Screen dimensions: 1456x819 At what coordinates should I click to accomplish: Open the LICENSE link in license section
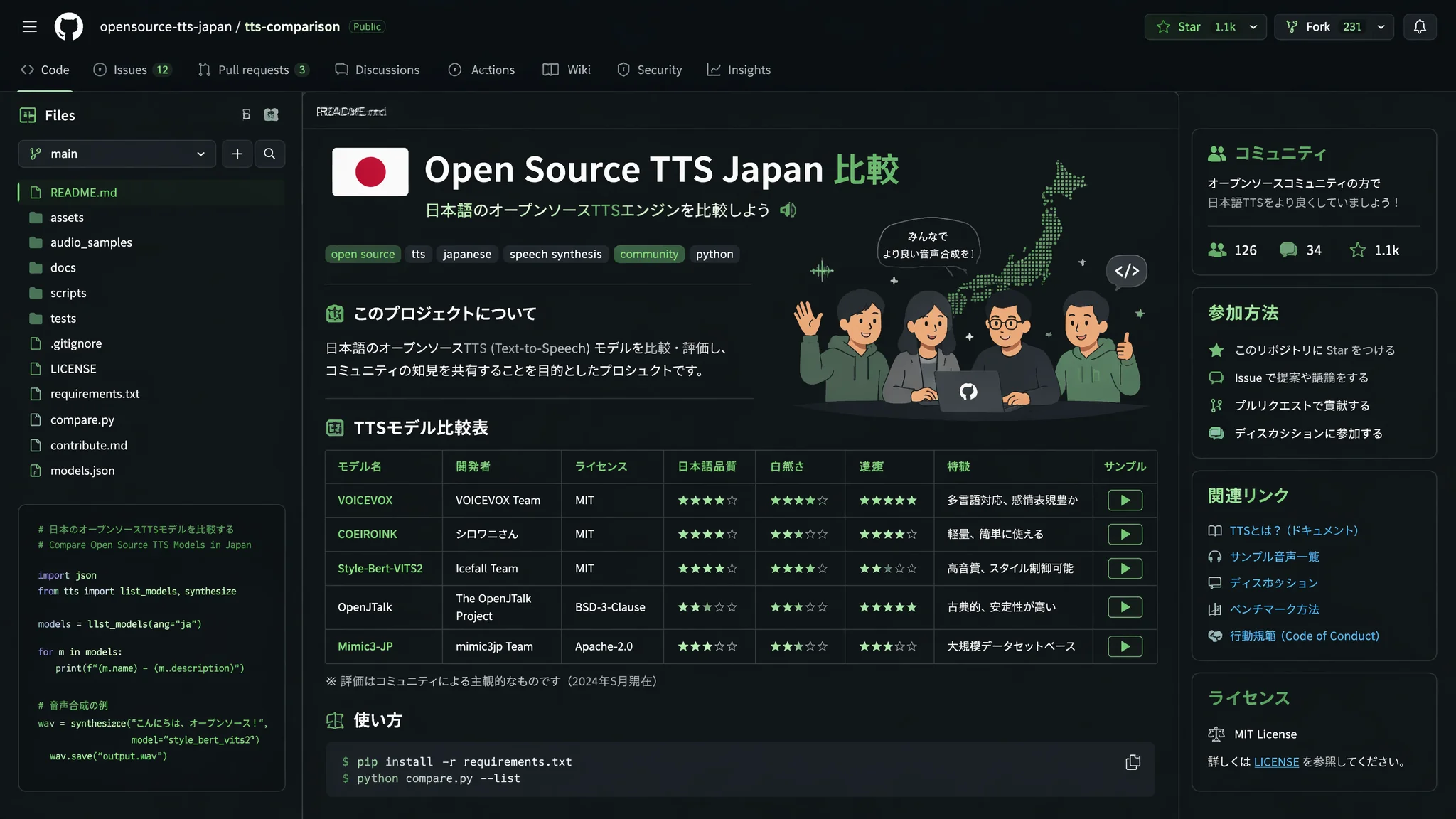(1276, 762)
